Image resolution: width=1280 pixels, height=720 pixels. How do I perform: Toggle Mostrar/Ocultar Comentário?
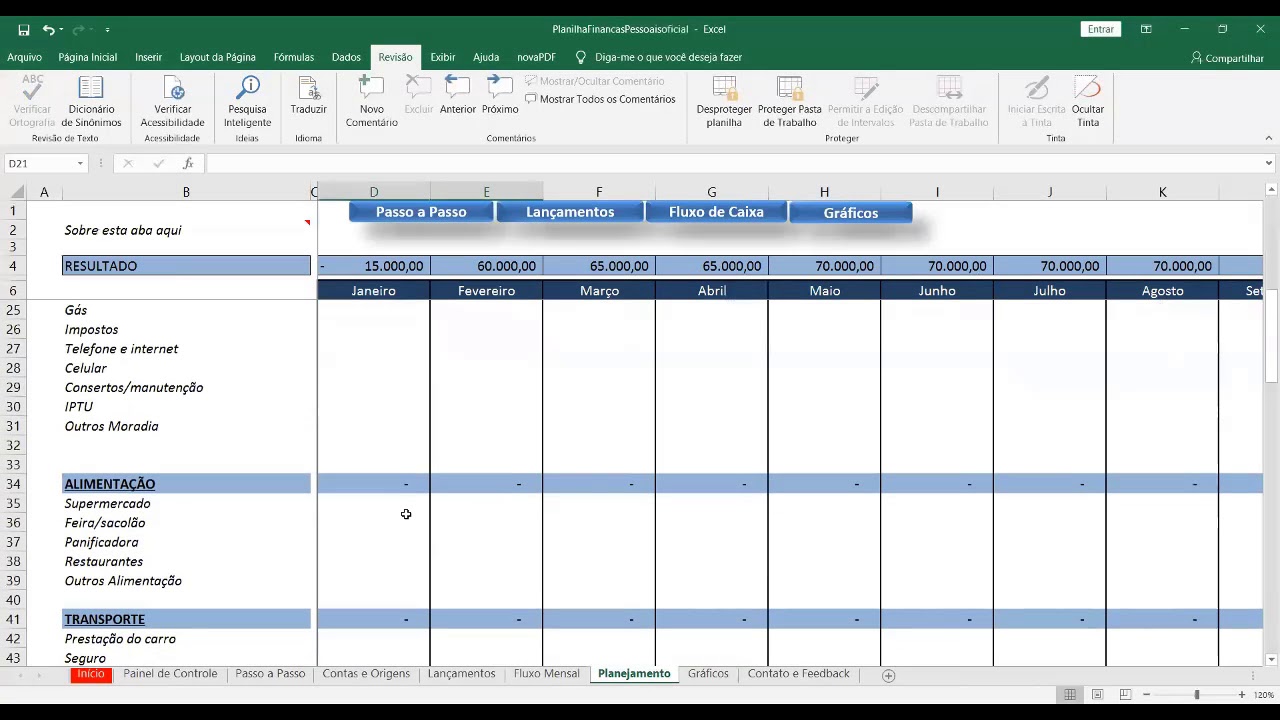point(594,81)
